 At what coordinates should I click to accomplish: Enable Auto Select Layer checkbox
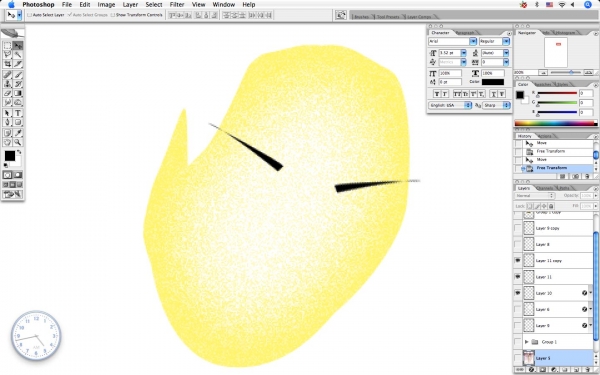29,15
